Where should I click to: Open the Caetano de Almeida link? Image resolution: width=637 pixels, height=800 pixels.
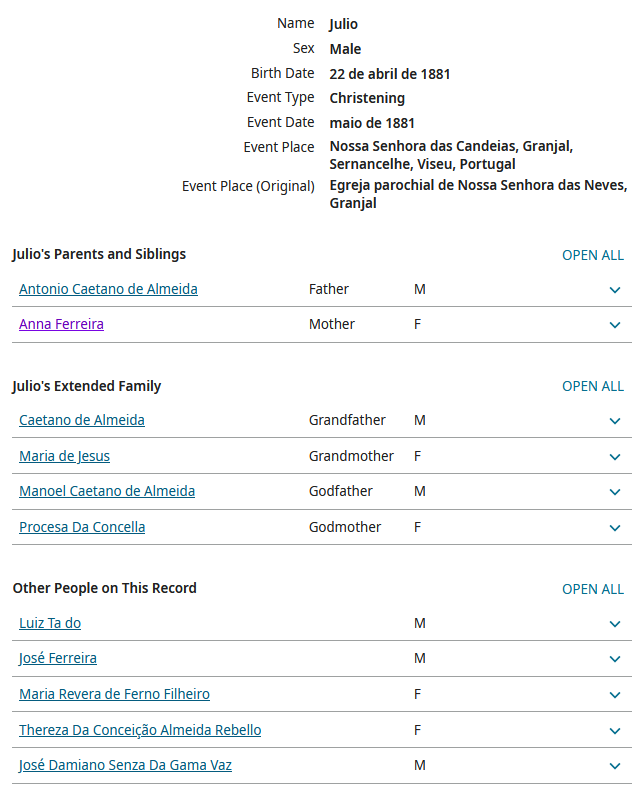click(x=82, y=420)
